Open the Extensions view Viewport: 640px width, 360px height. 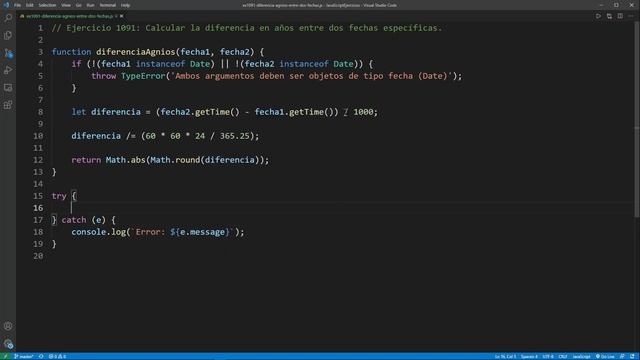(8, 105)
